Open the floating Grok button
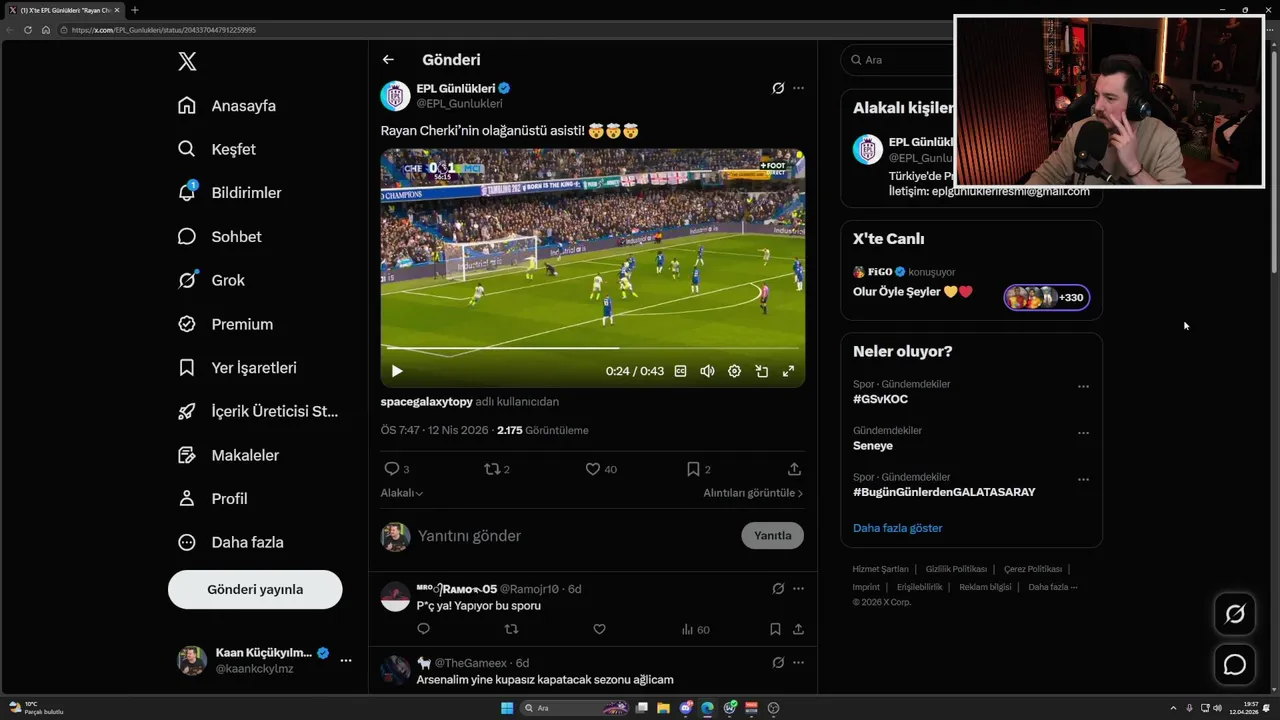 [x=1235, y=614]
